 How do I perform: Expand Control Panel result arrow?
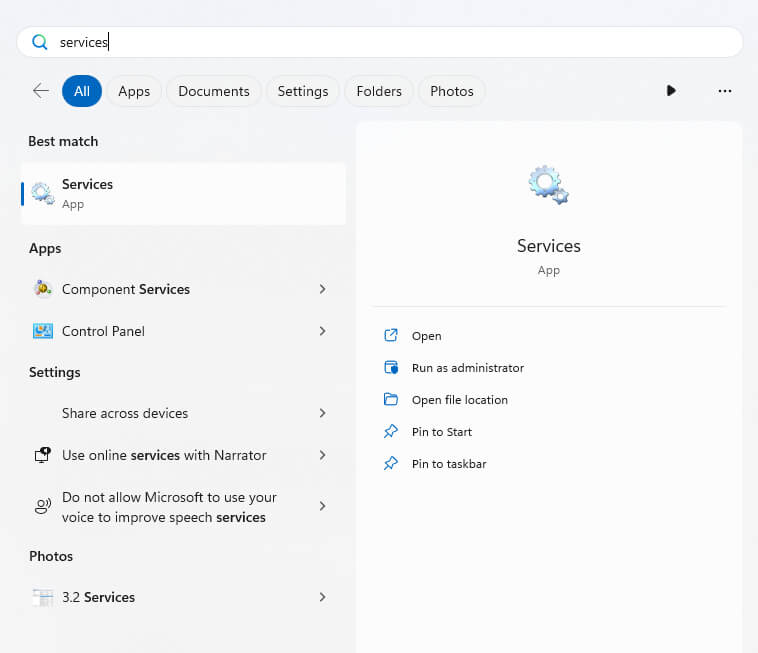coord(322,331)
